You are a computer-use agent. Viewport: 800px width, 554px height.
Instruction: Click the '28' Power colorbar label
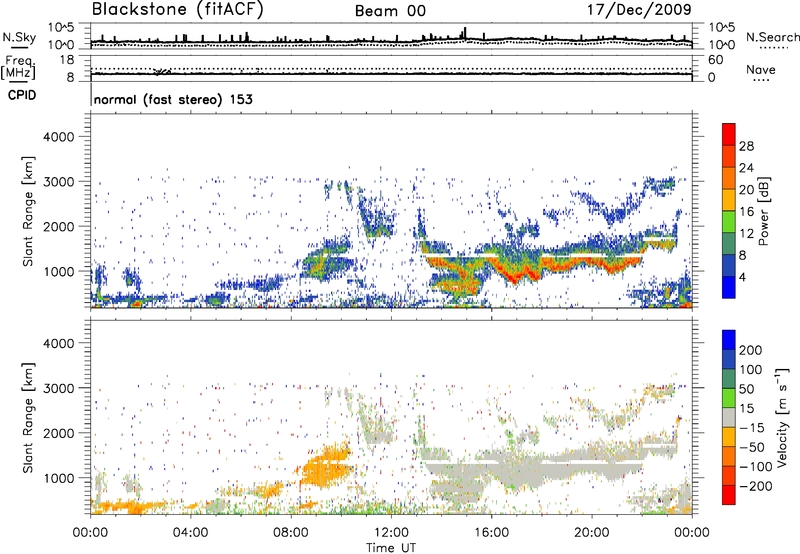point(746,146)
